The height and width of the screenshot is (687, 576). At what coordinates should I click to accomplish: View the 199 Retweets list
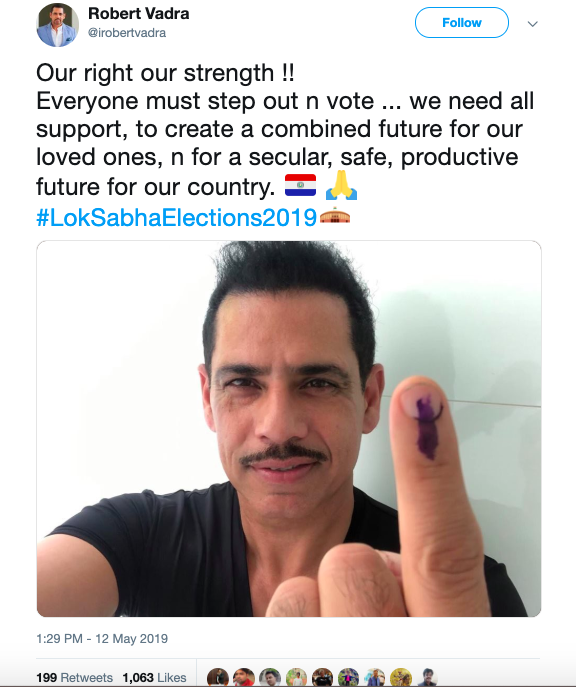coord(74,677)
